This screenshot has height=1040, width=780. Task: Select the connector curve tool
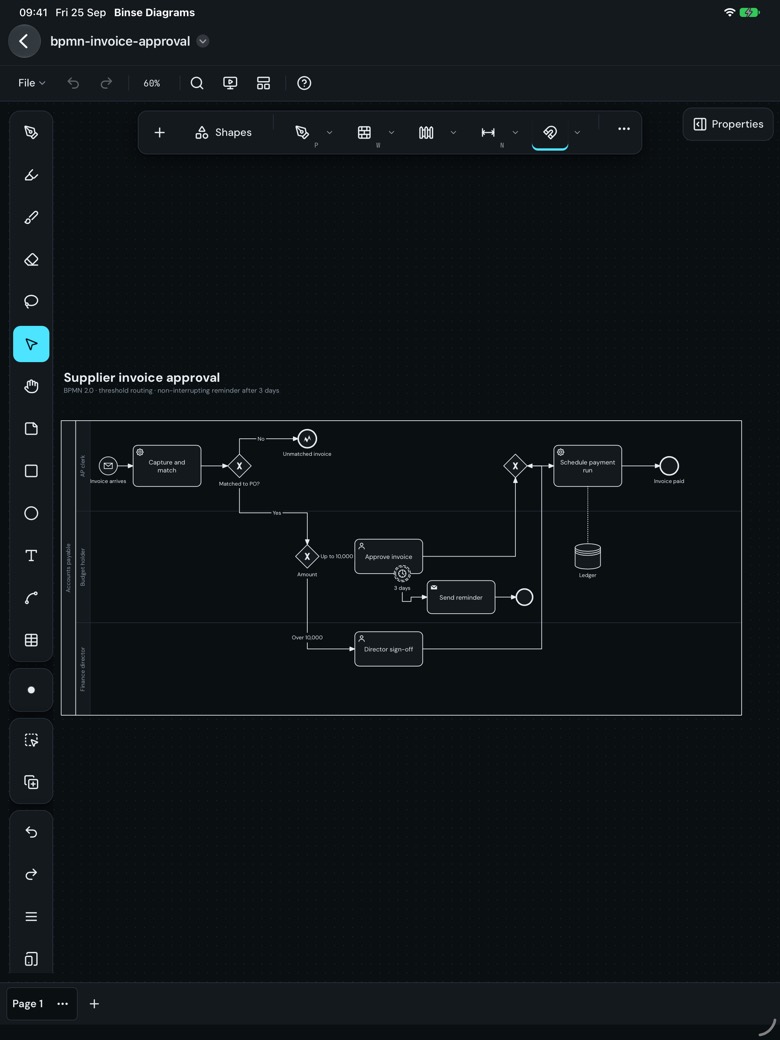31,598
